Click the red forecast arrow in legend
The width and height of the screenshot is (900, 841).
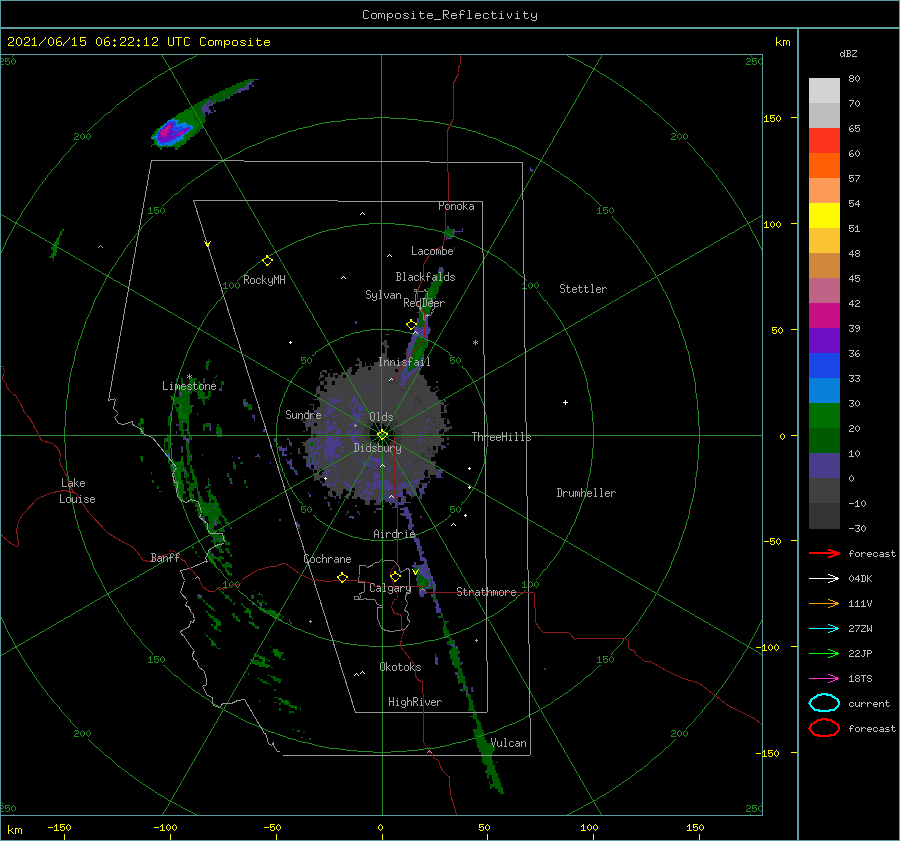[824, 553]
